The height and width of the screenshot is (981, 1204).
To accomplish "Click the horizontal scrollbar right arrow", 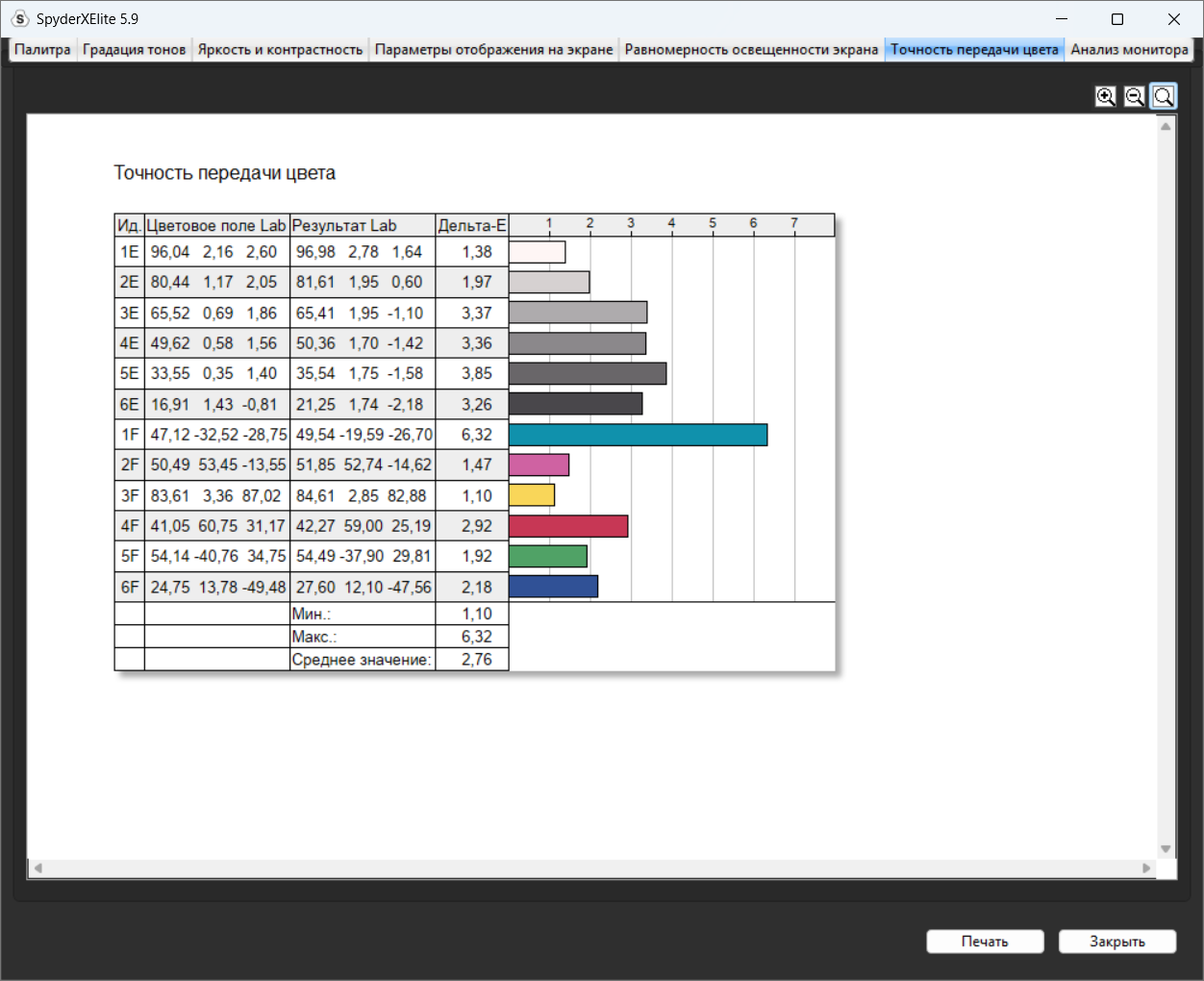I will pos(1146,868).
